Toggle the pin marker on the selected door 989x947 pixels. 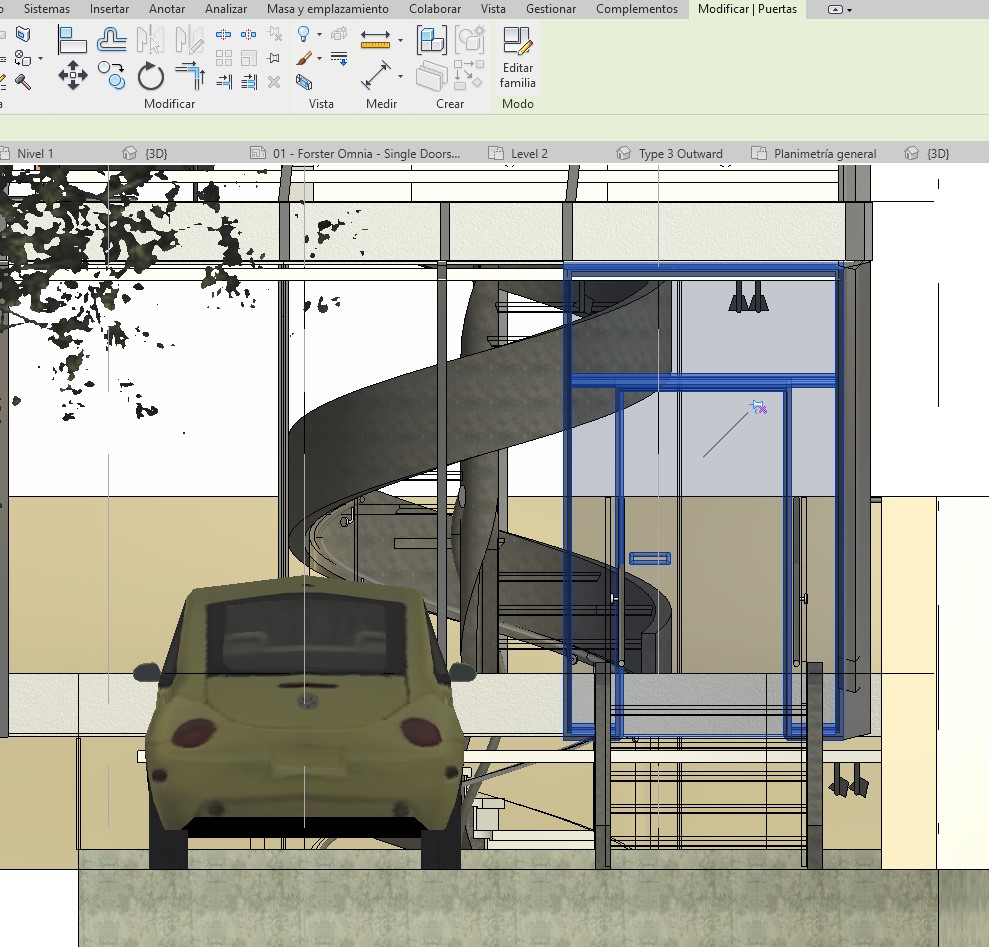[759, 406]
